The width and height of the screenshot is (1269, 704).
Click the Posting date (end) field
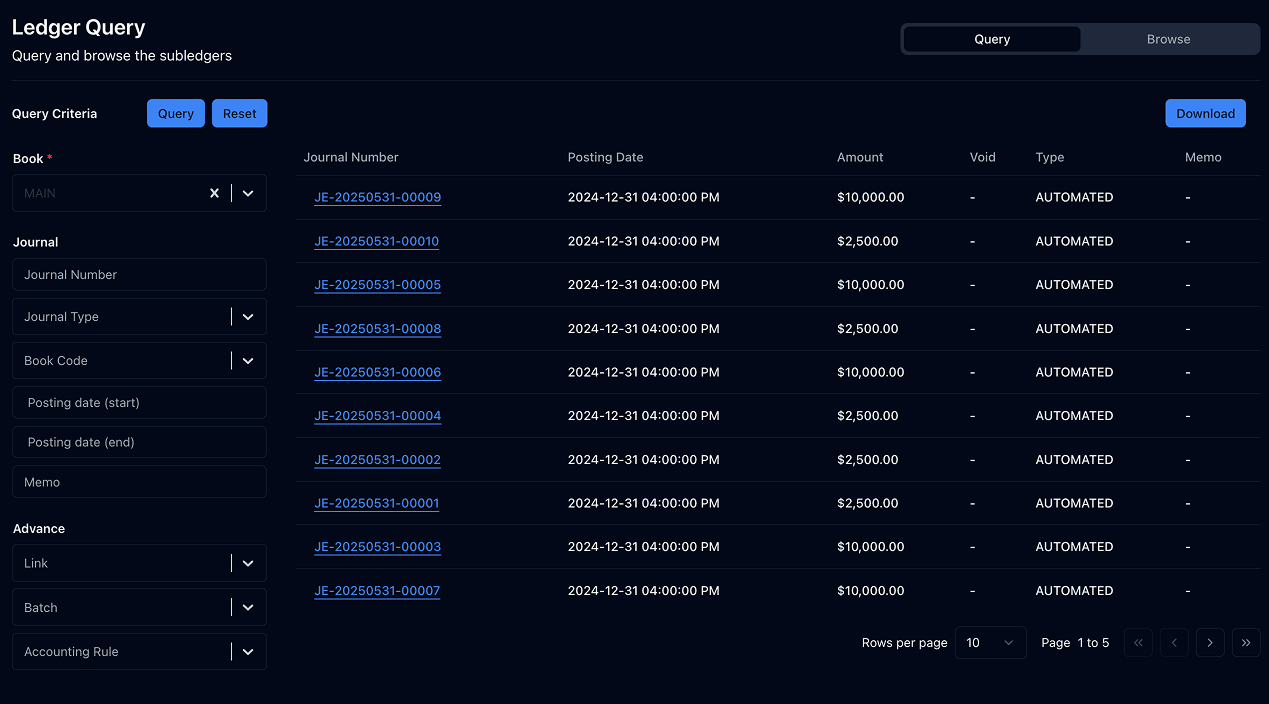140,442
